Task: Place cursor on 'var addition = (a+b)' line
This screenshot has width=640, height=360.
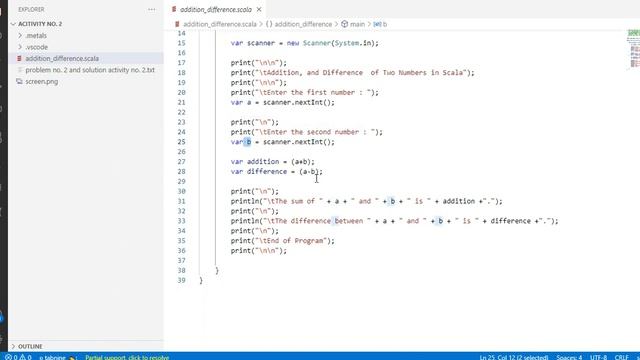Action: [x=273, y=162]
